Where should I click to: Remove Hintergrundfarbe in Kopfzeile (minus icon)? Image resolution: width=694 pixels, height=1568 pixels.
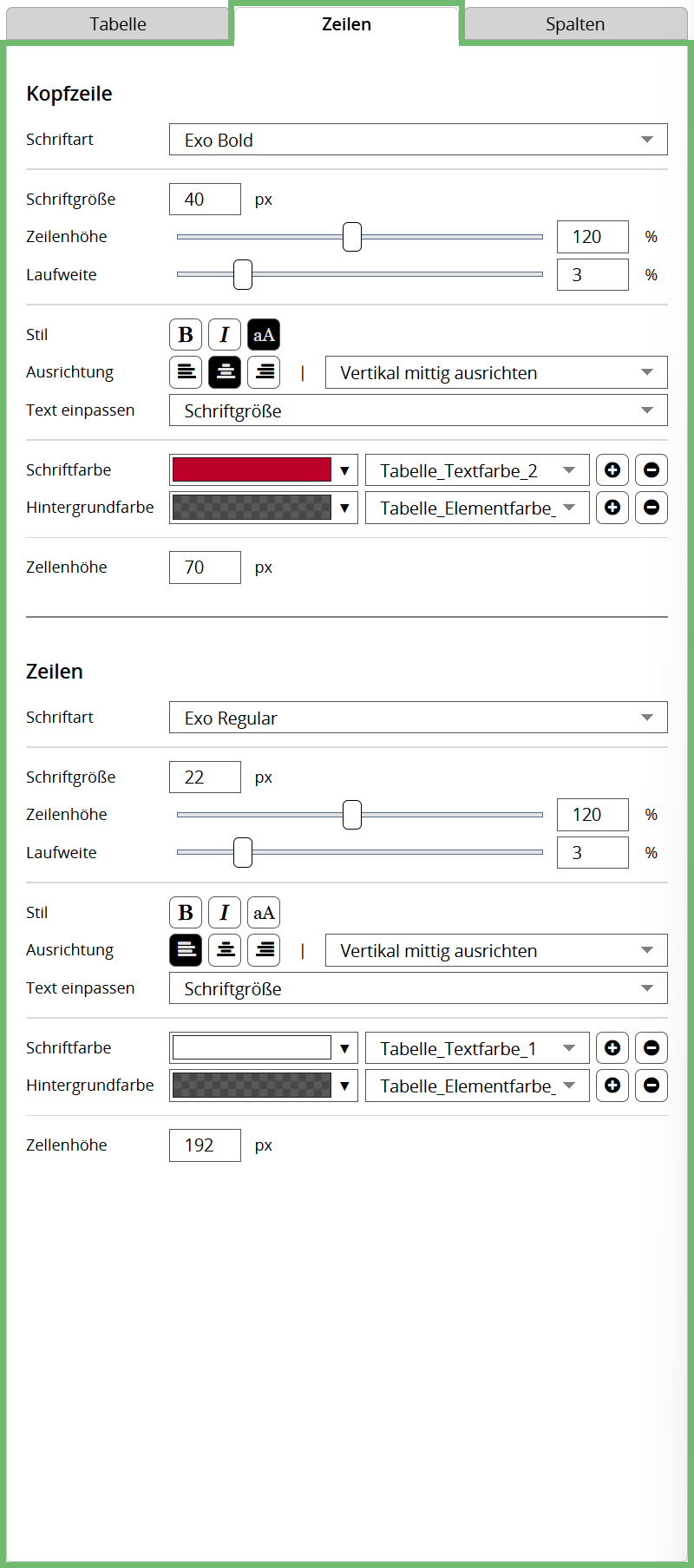(651, 508)
